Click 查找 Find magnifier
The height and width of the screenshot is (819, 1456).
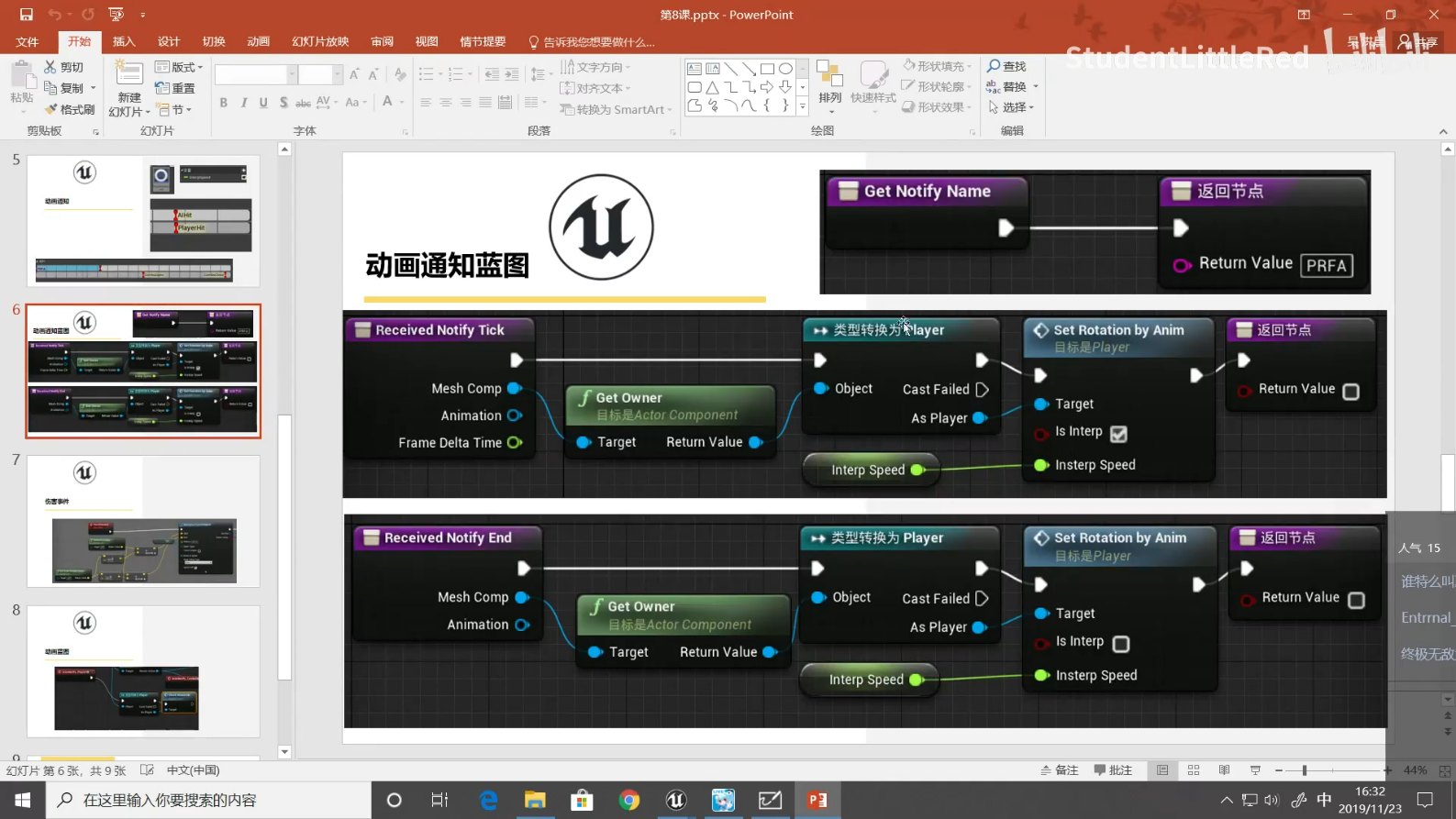(1006, 66)
